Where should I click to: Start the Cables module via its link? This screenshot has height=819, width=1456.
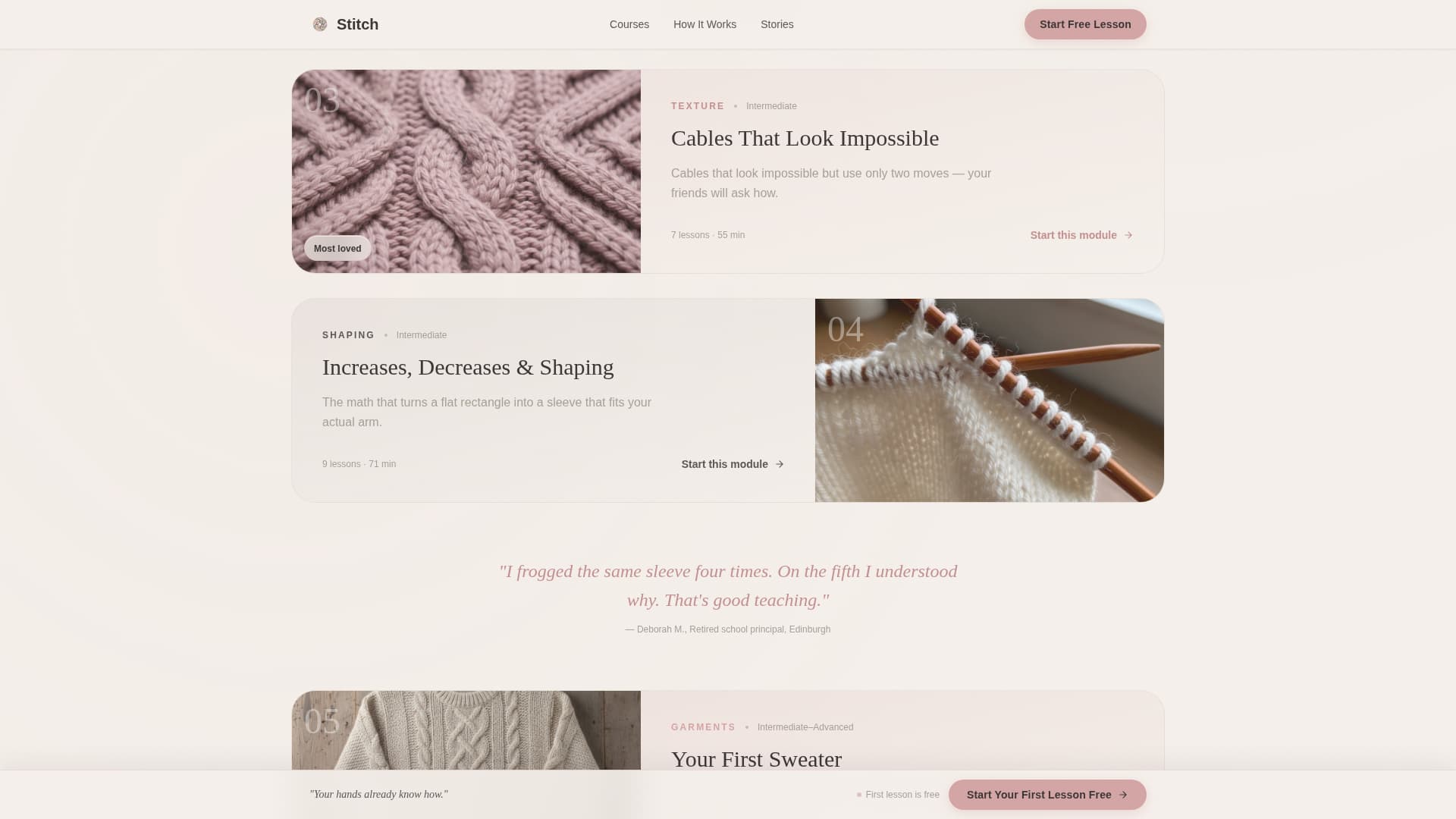[x=1081, y=235]
